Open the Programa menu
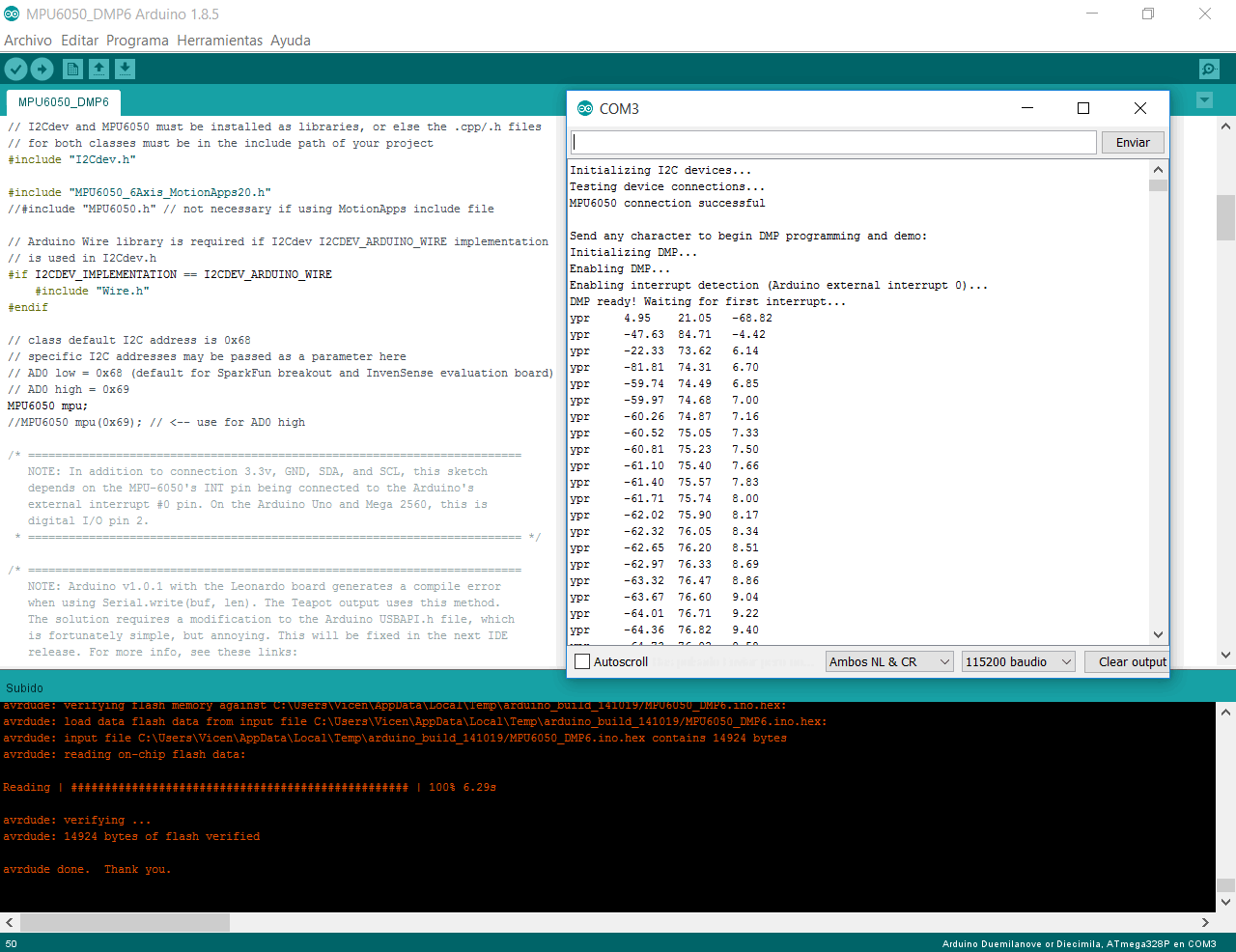 pyautogui.click(x=137, y=41)
